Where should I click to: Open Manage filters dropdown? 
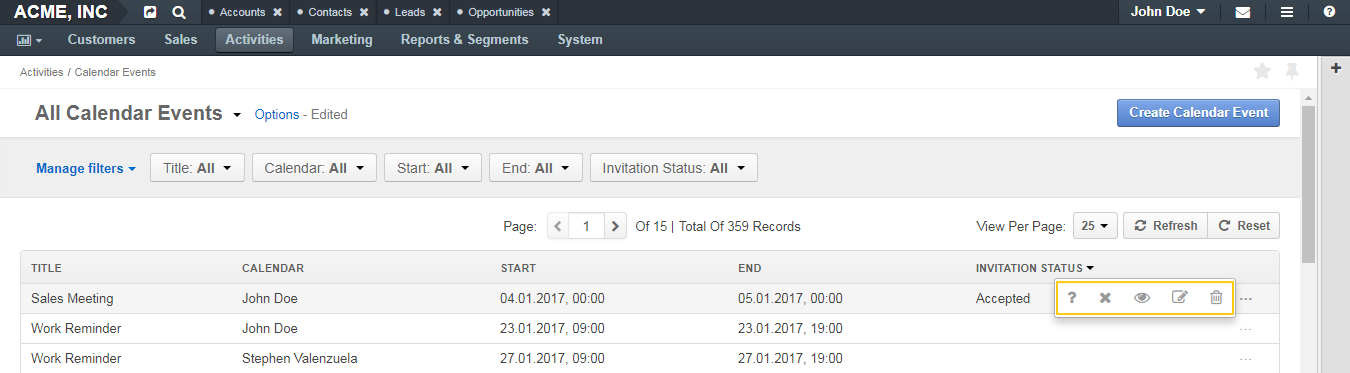pyautogui.click(x=86, y=168)
